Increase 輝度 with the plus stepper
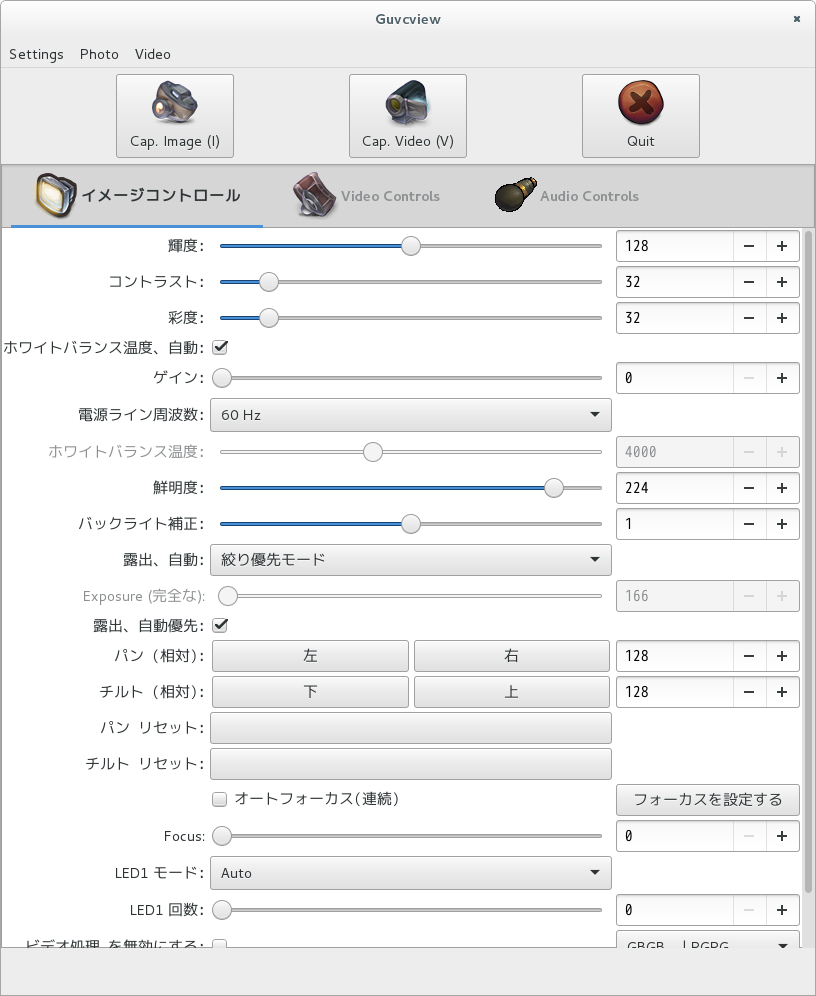The height and width of the screenshot is (996, 816). (x=782, y=246)
